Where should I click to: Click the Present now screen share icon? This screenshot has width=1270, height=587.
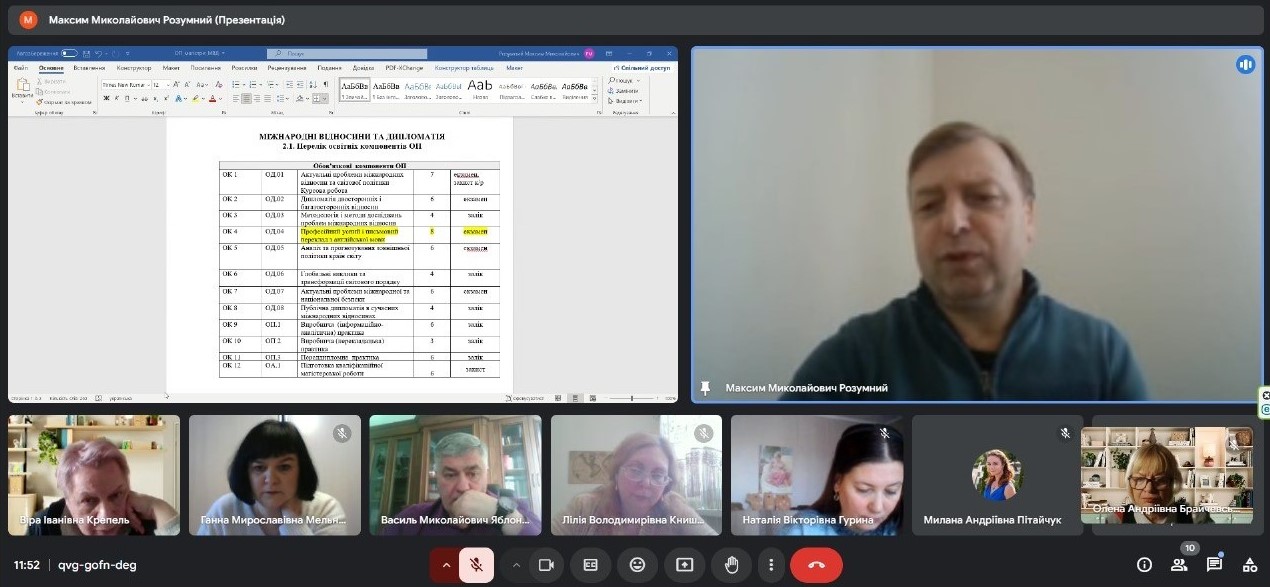tap(685, 565)
